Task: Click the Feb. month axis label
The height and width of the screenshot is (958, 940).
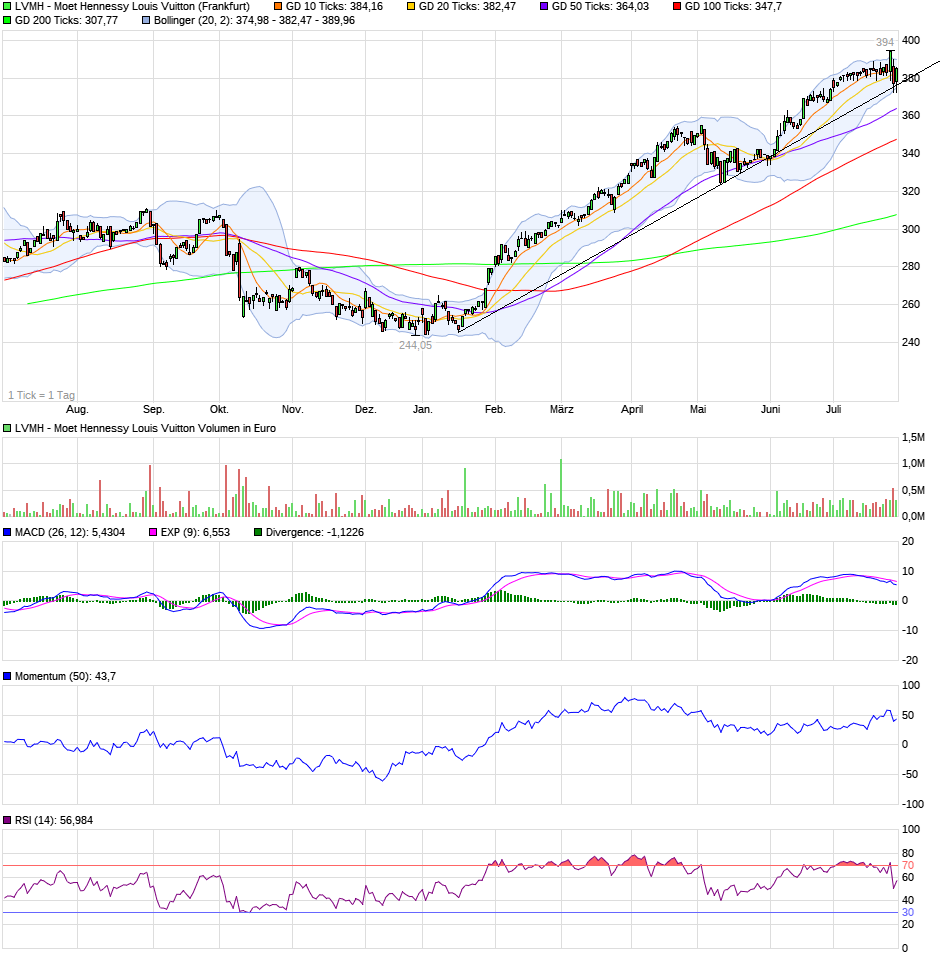Action: (495, 409)
